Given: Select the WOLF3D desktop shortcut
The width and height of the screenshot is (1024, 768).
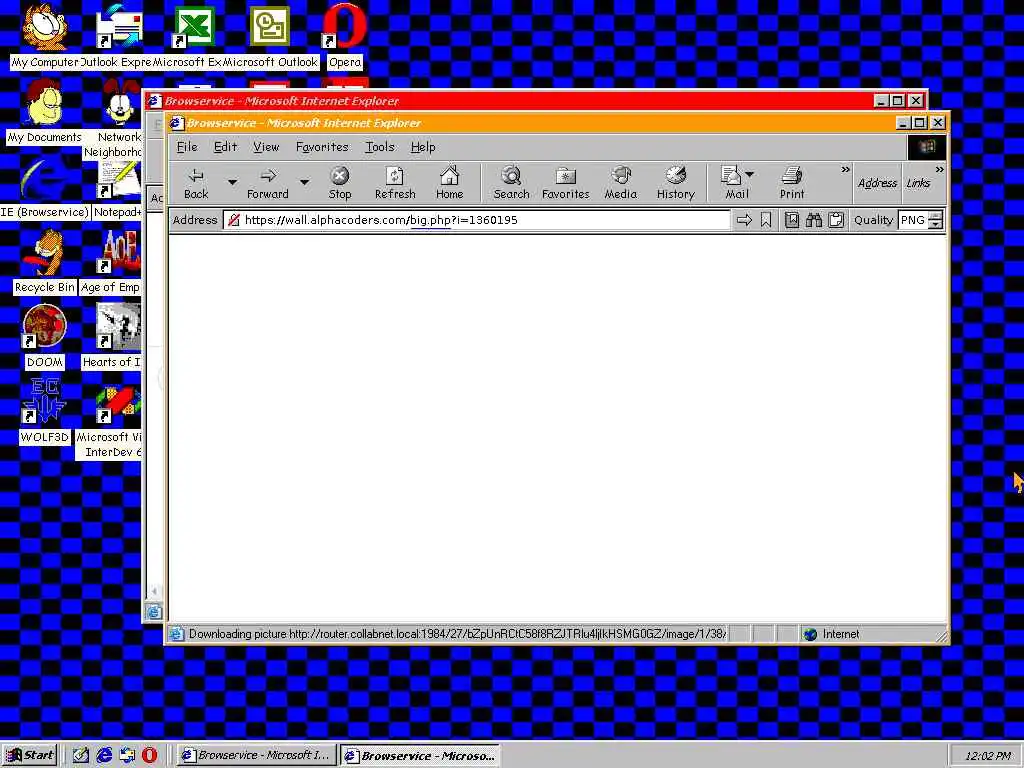Looking at the screenshot, I should pyautogui.click(x=44, y=413).
